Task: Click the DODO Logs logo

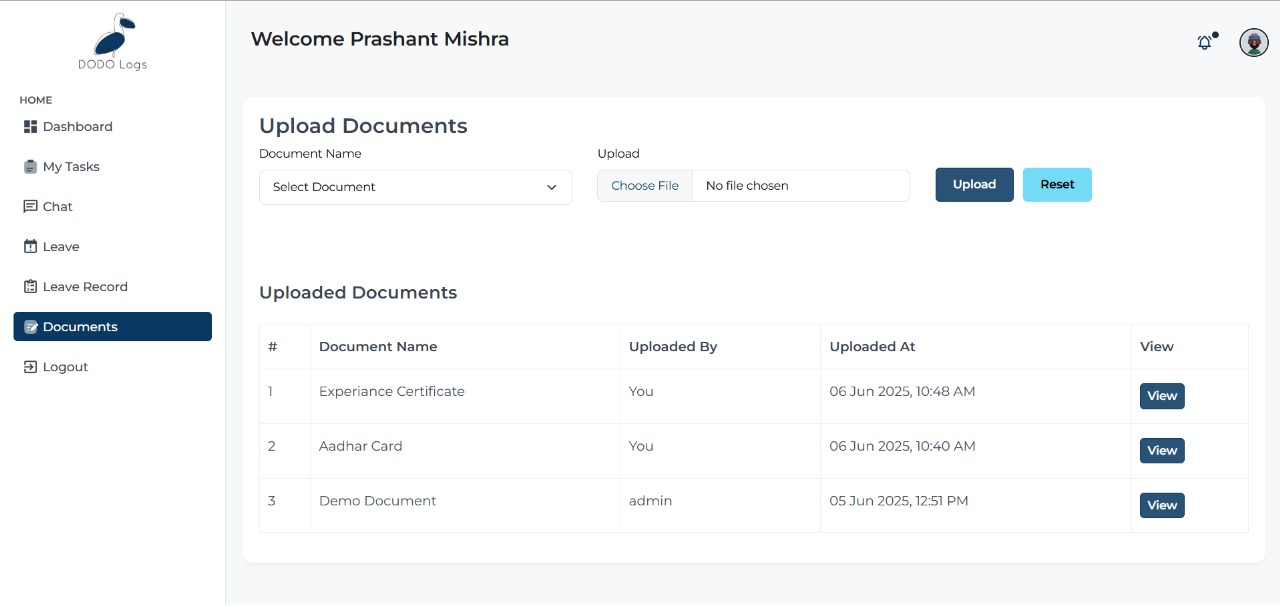Action: tap(112, 41)
